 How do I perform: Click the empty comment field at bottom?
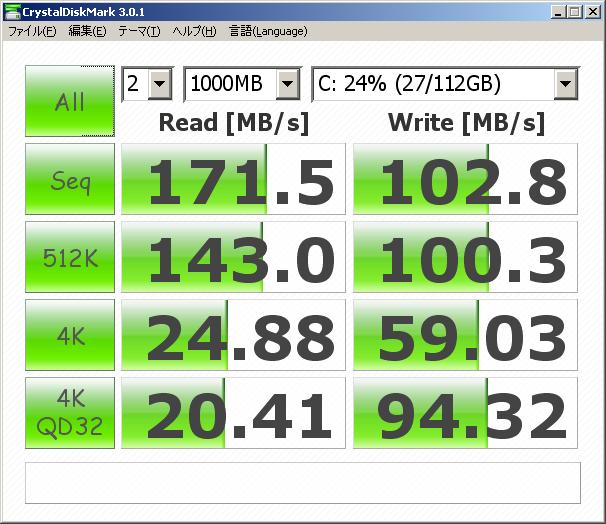[303, 483]
